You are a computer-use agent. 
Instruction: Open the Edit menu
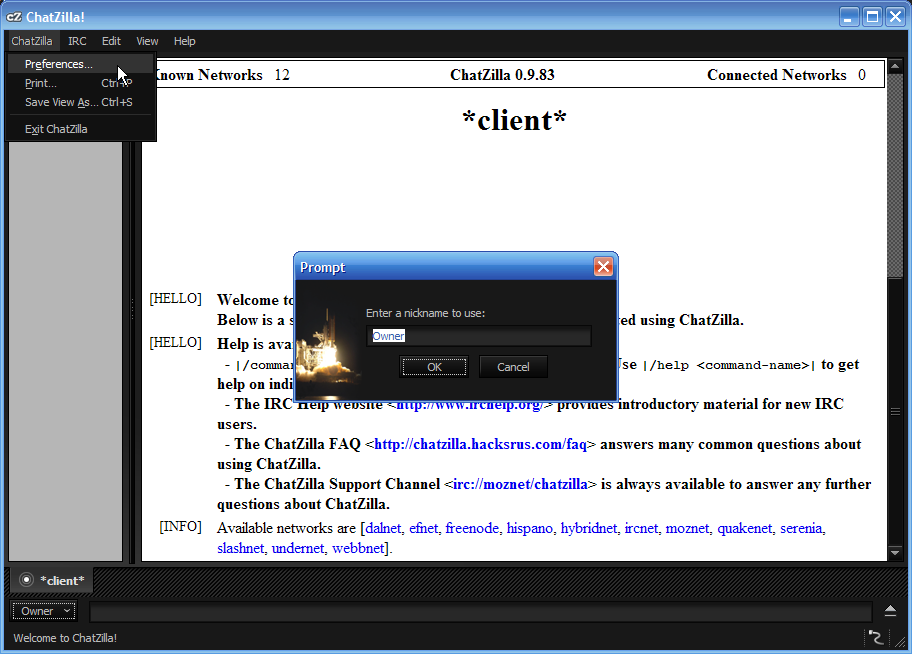(111, 41)
